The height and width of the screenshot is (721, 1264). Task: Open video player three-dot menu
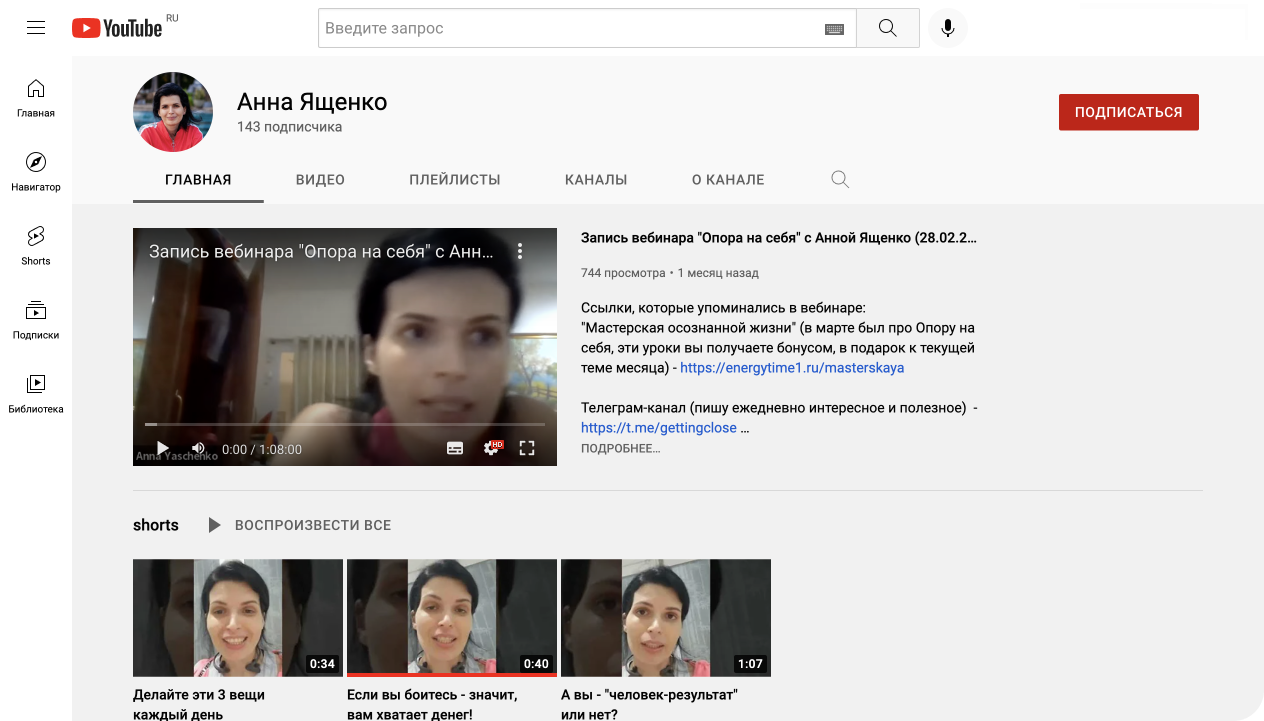(520, 251)
